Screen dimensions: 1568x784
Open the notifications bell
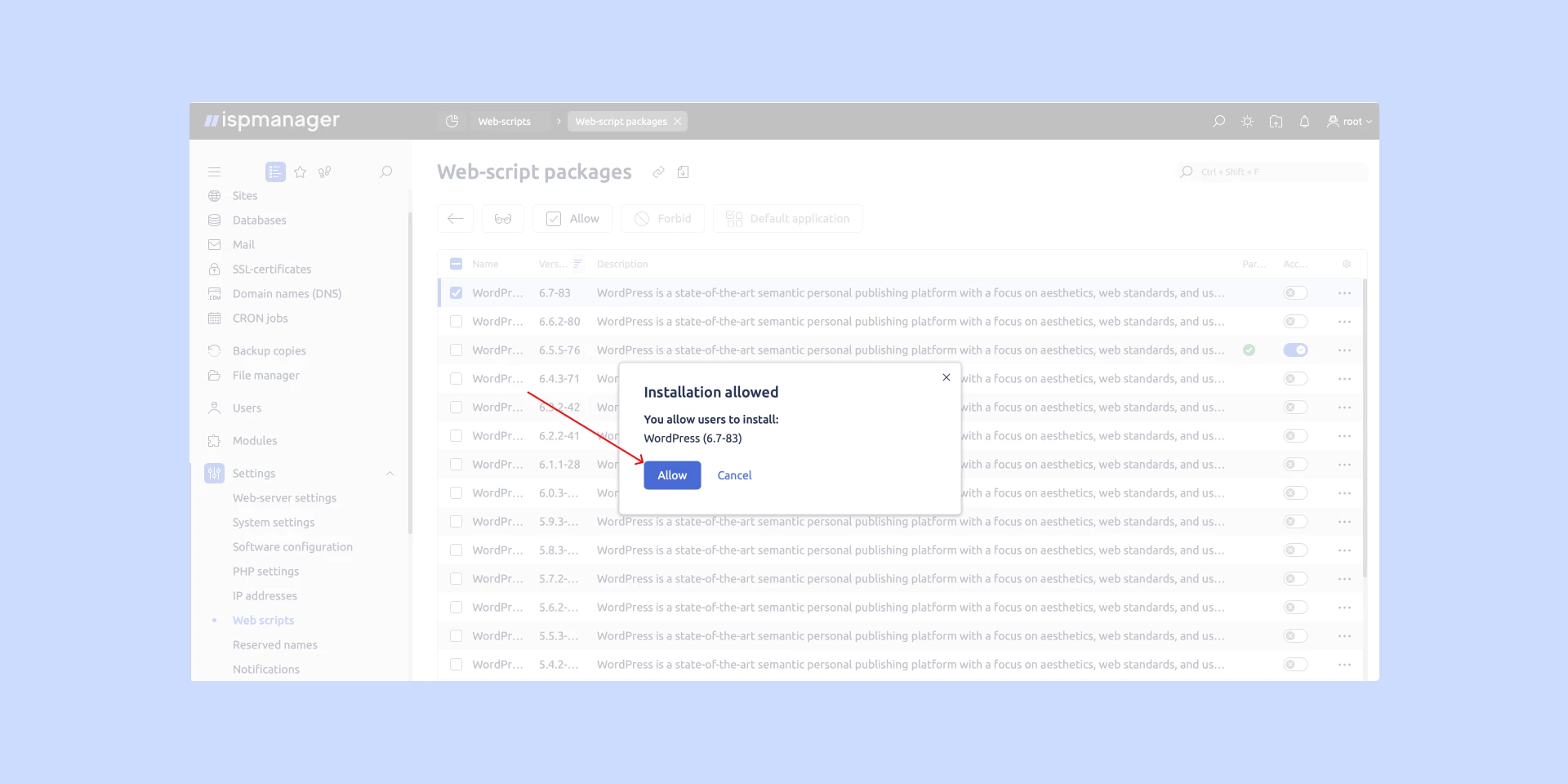(1304, 122)
